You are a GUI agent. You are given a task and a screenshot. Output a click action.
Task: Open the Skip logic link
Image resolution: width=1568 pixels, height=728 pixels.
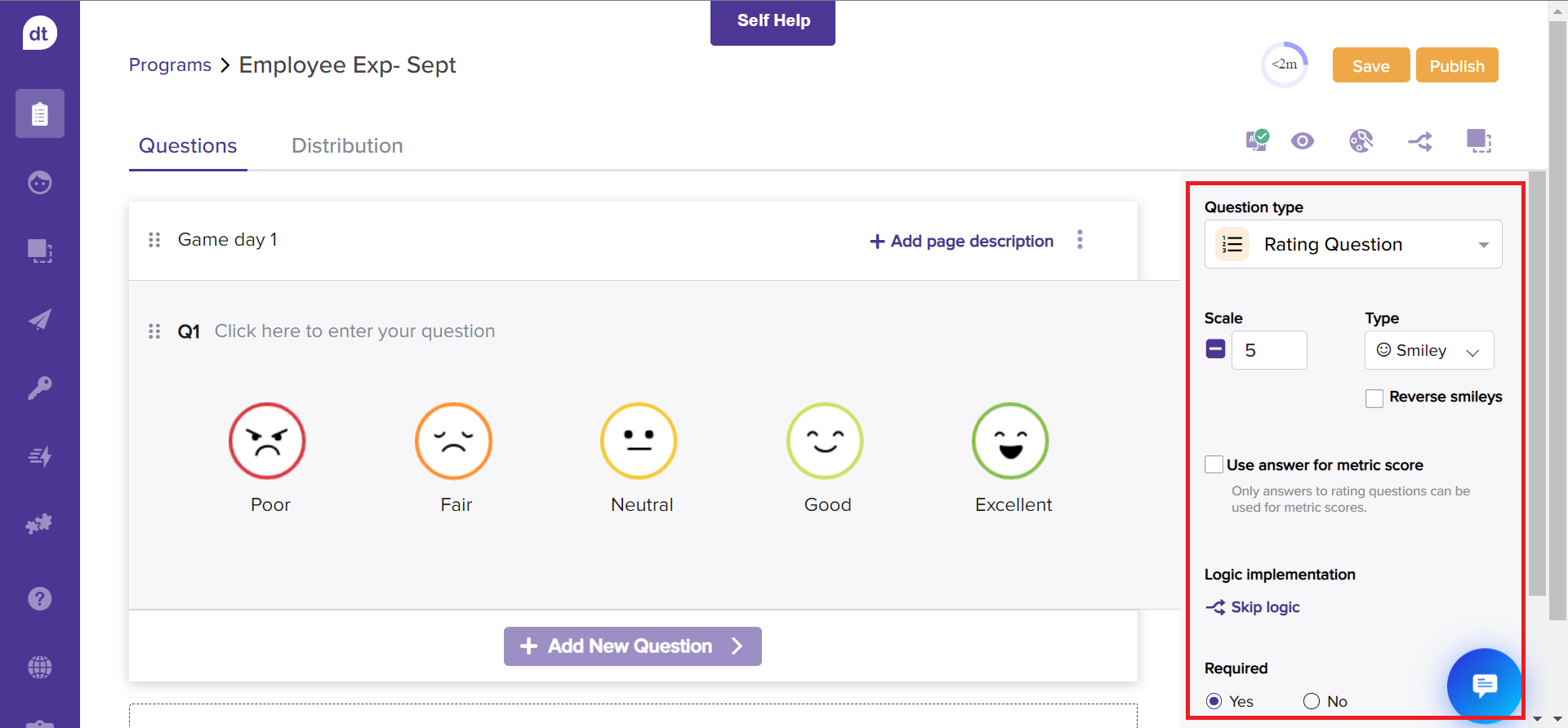1264,607
